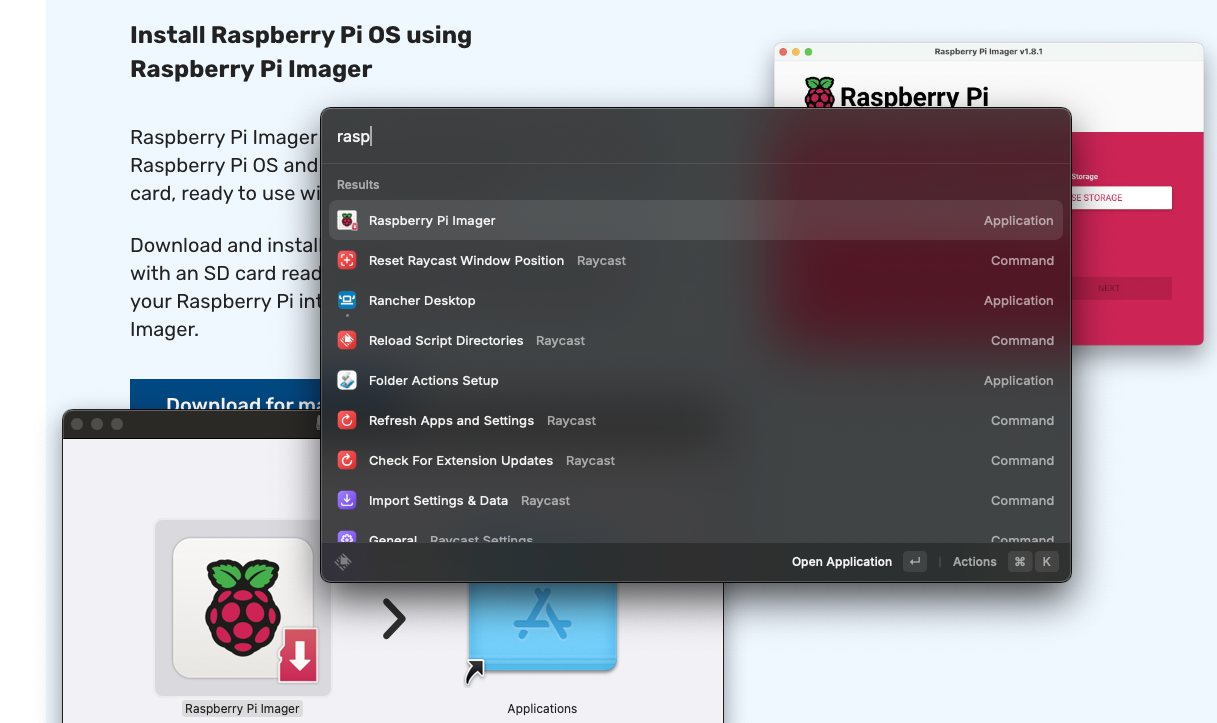Click the Reset Raycast Window Position icon

click(x=347, y=261)
